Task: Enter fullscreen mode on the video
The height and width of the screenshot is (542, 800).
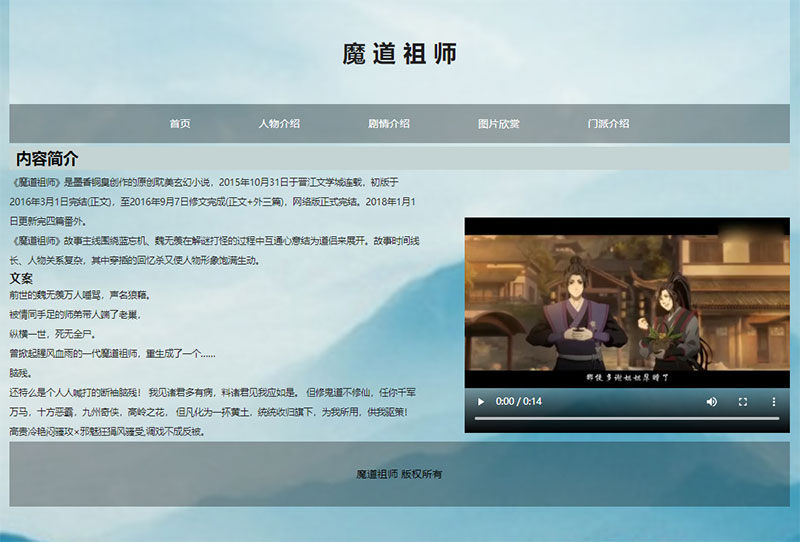Action: click(743, 402)
